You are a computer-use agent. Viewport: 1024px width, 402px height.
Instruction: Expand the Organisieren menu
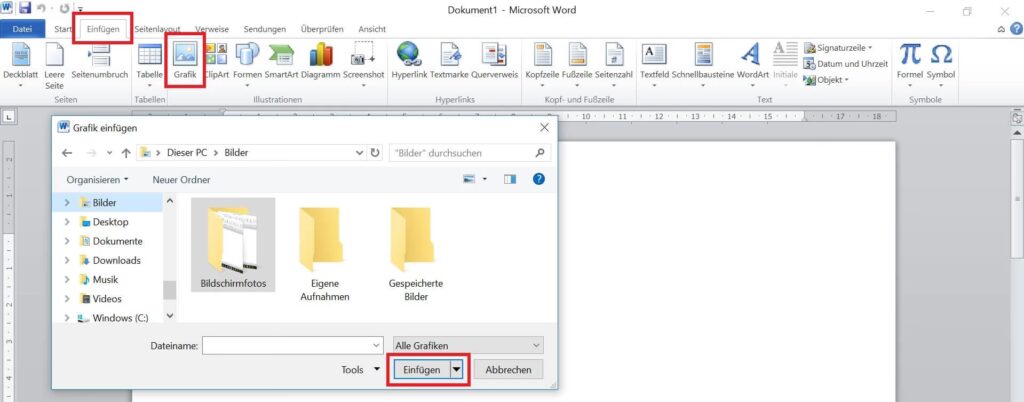98,180
